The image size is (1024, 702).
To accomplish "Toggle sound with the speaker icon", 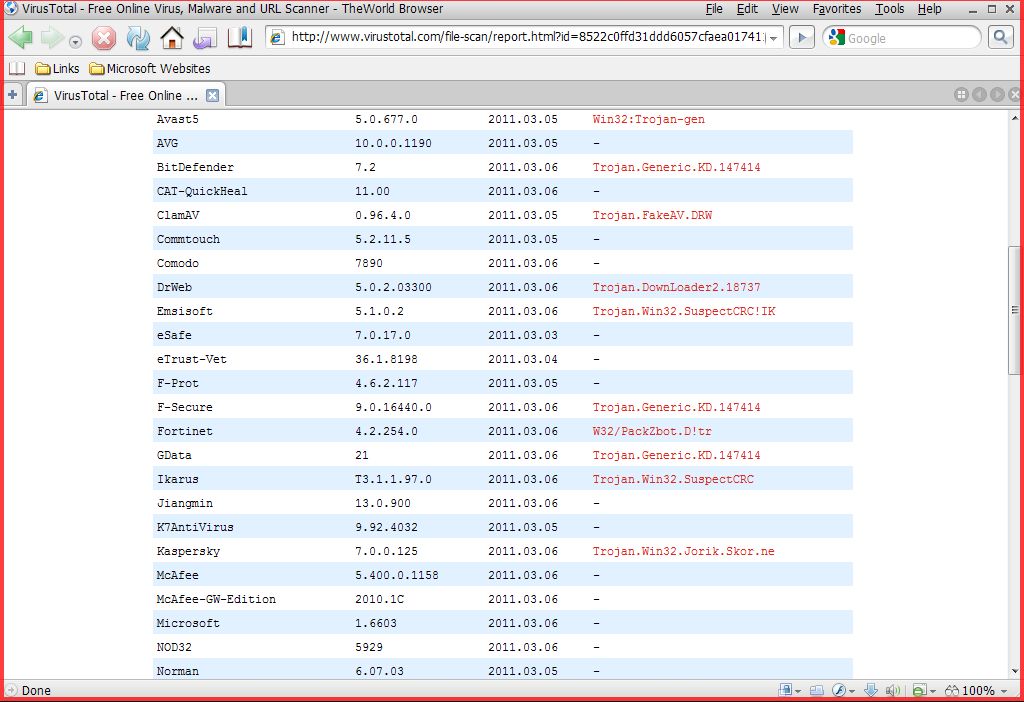I will point(893,690).
